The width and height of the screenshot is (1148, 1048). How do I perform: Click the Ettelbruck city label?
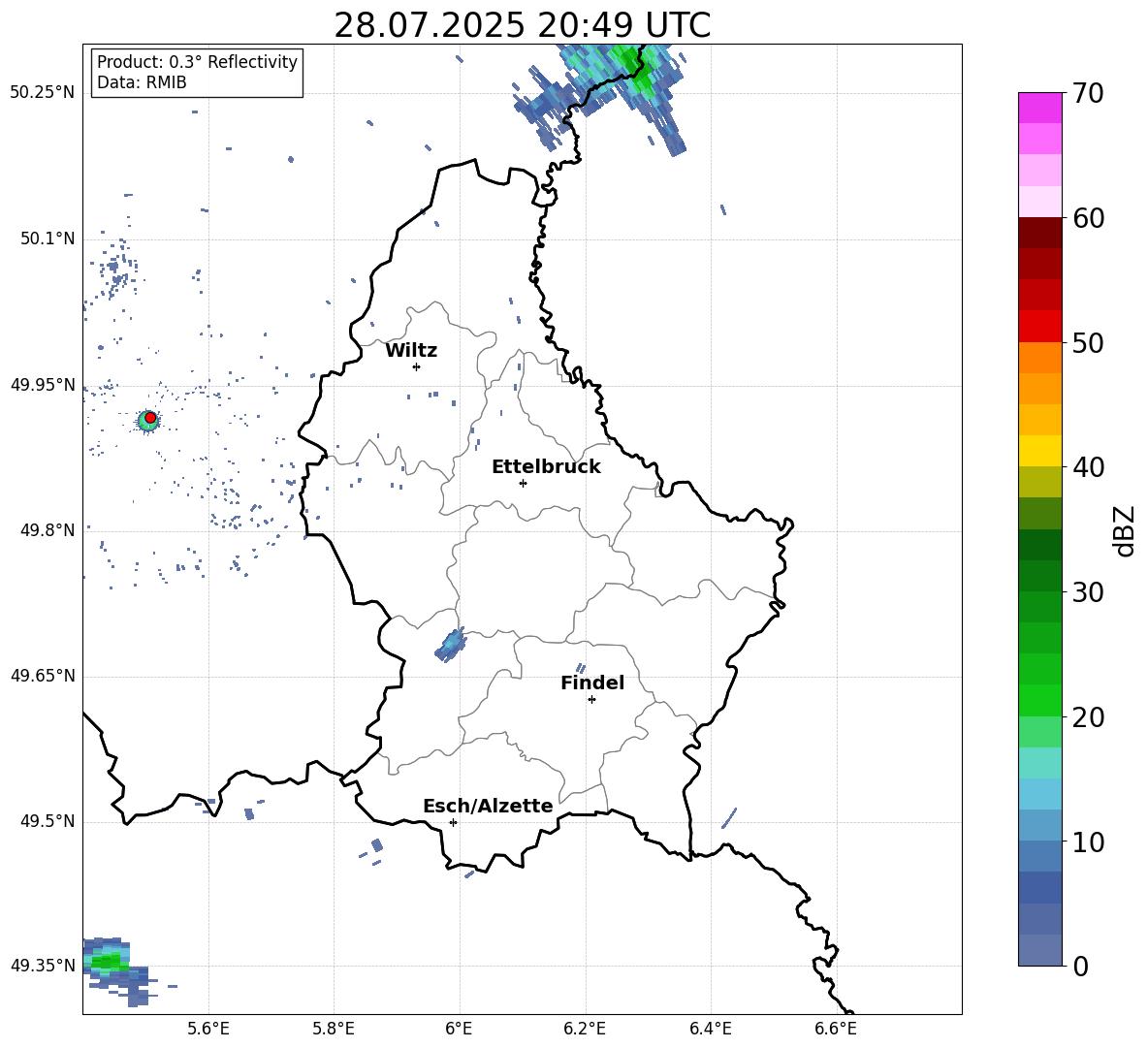pyautogui.click(x=546, y=467)
